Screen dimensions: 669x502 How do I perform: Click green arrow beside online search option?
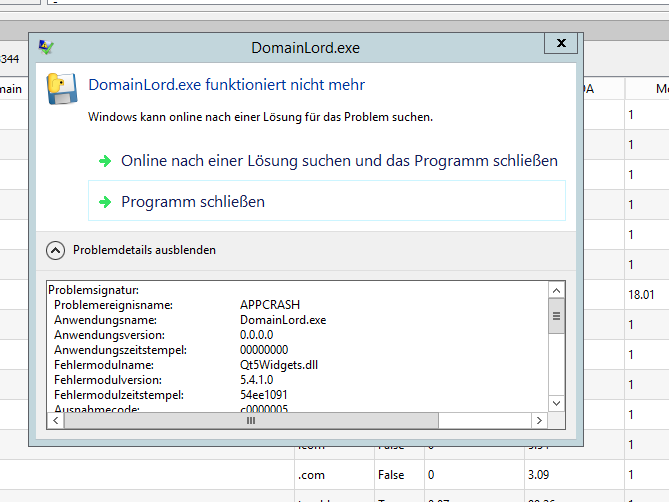click(x=105, y=161)
